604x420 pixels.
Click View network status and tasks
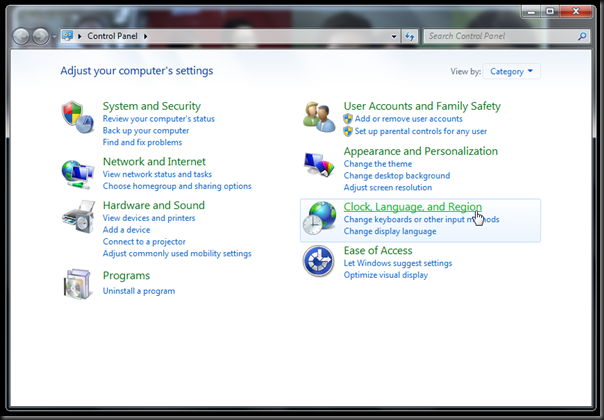(x=157, y=174)
